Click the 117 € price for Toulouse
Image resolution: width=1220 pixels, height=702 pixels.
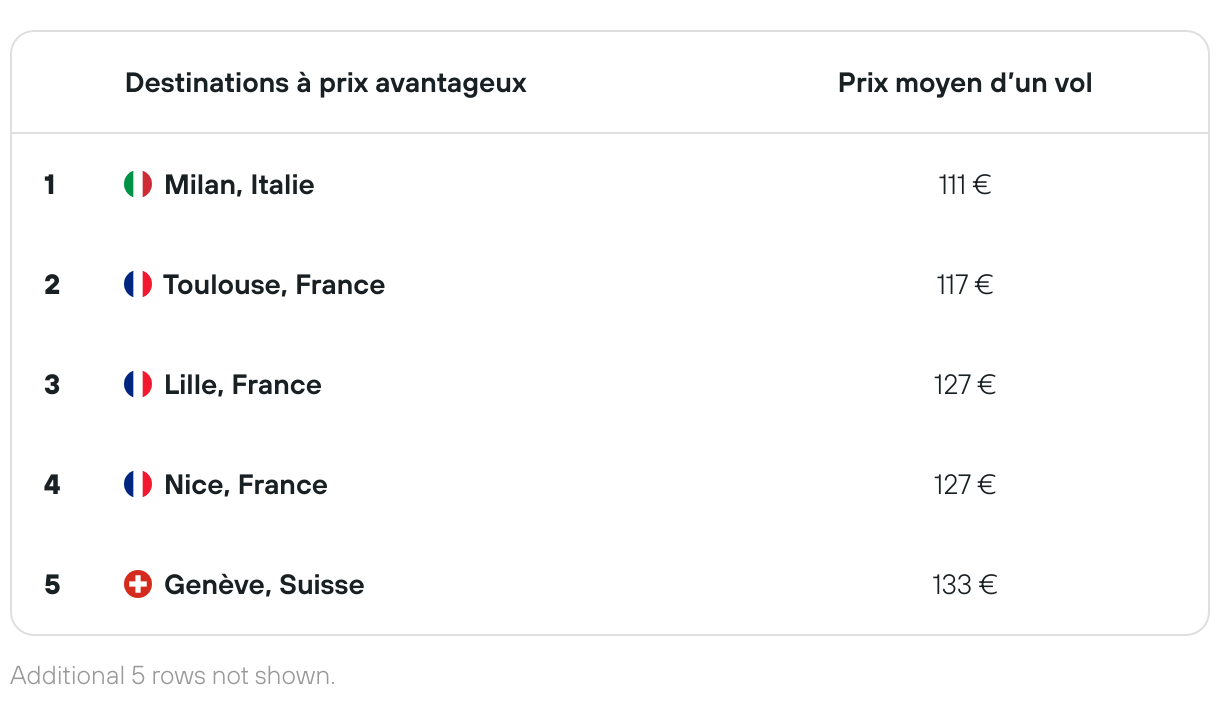(965, 285)
